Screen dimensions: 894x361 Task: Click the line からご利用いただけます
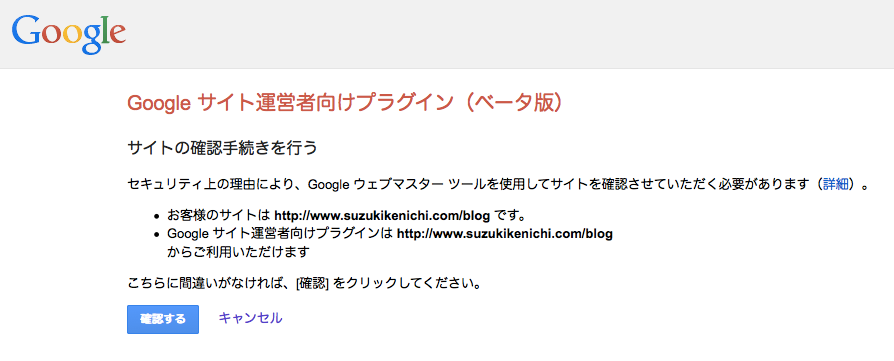(x=238, y=251)
